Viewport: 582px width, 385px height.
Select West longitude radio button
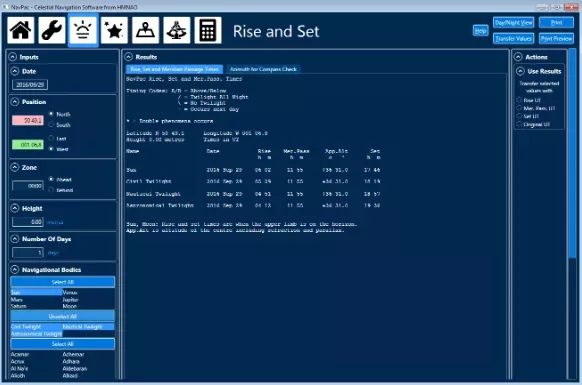click(51, 149)
